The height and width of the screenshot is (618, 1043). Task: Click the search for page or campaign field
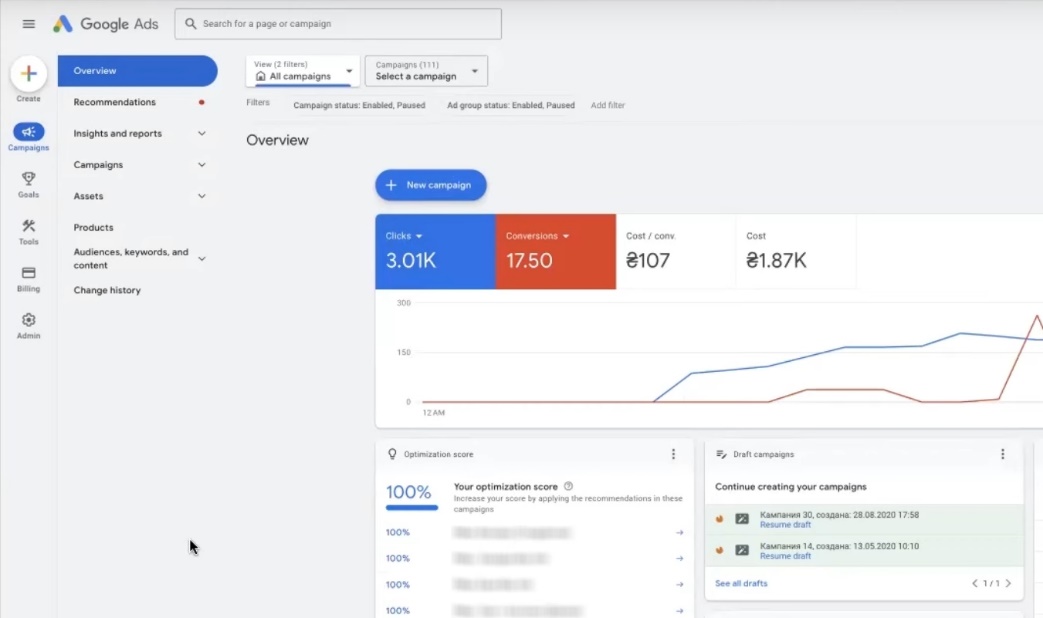[x=338, y=24]
